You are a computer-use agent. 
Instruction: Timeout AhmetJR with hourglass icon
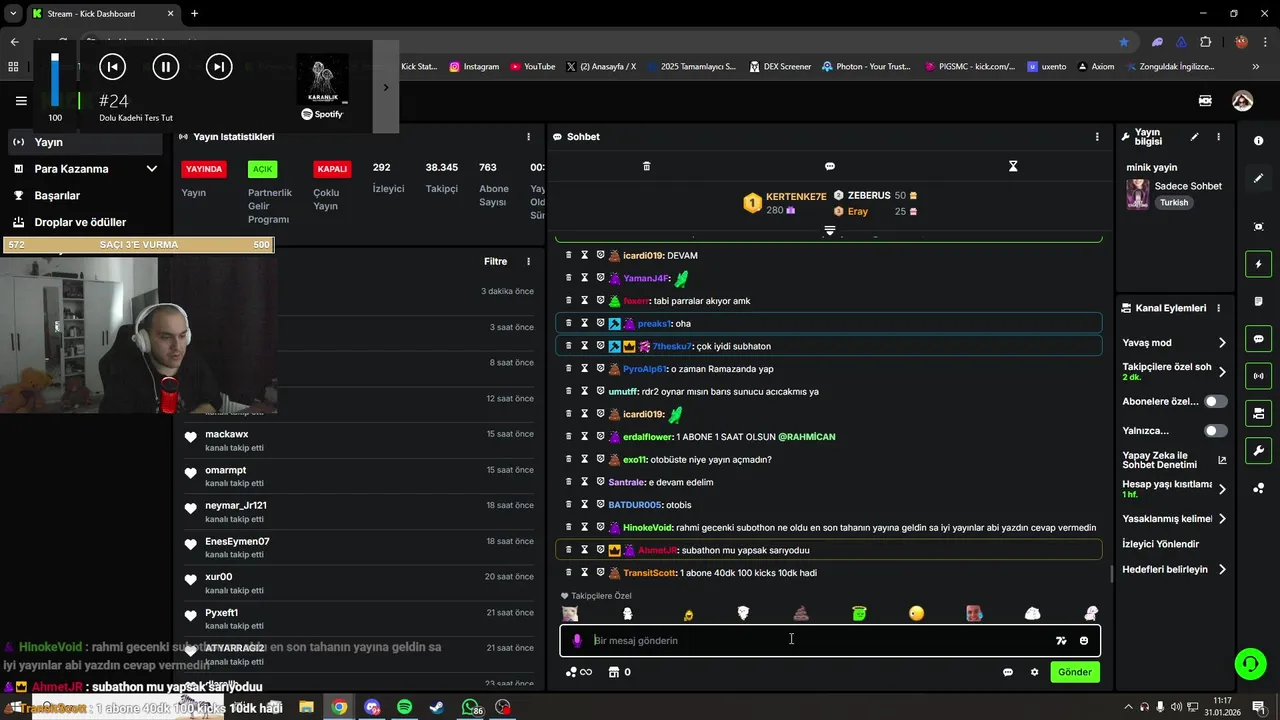pos(585,550)
